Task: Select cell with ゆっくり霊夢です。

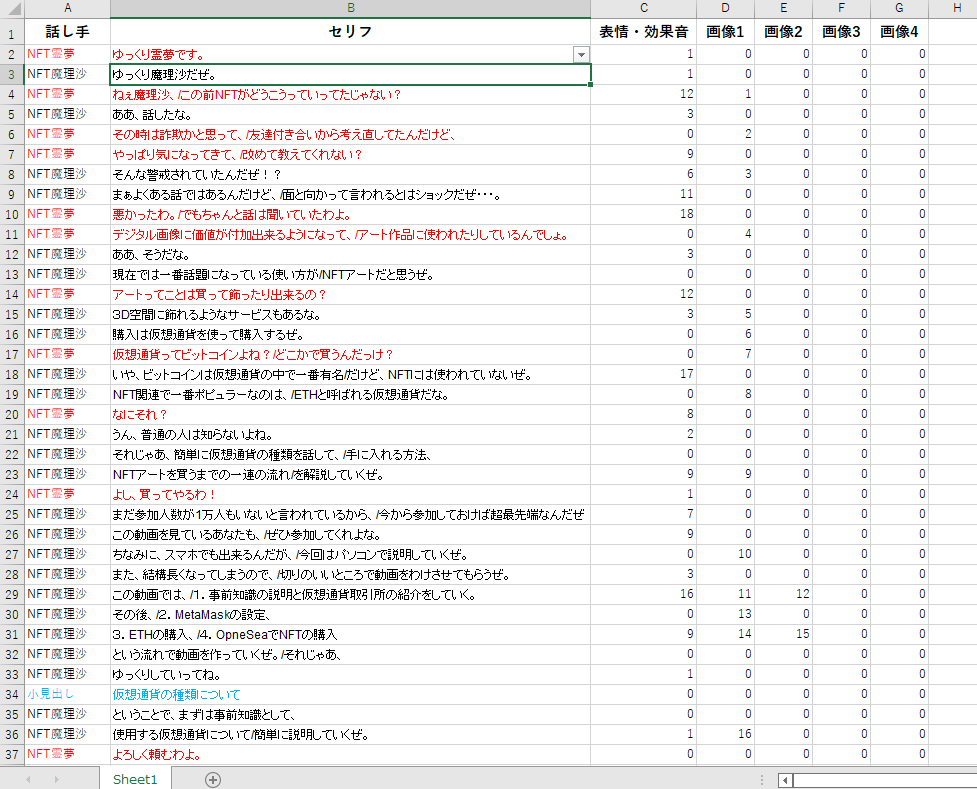Action: 351,54
